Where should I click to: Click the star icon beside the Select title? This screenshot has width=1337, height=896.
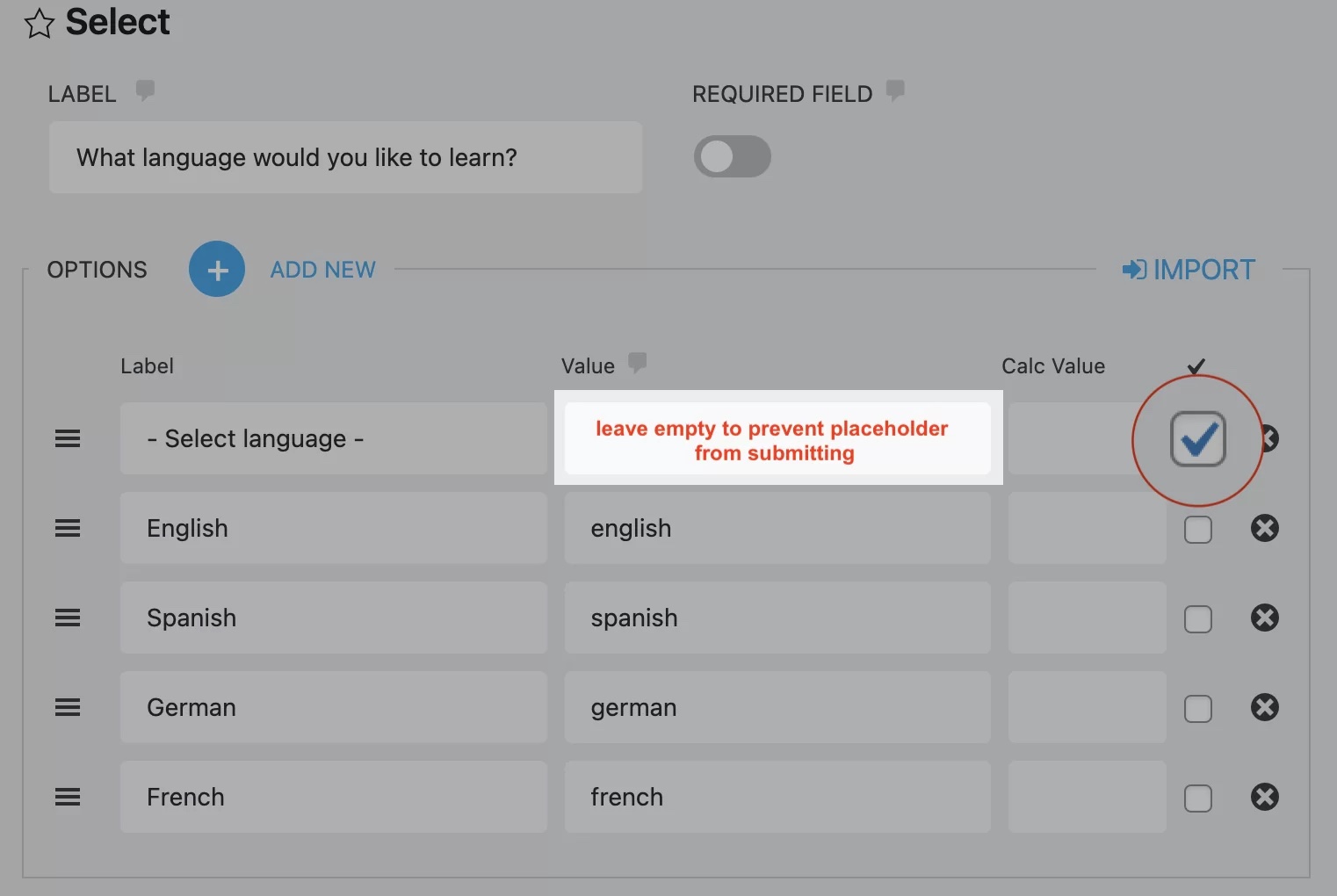tap(39, 23)
